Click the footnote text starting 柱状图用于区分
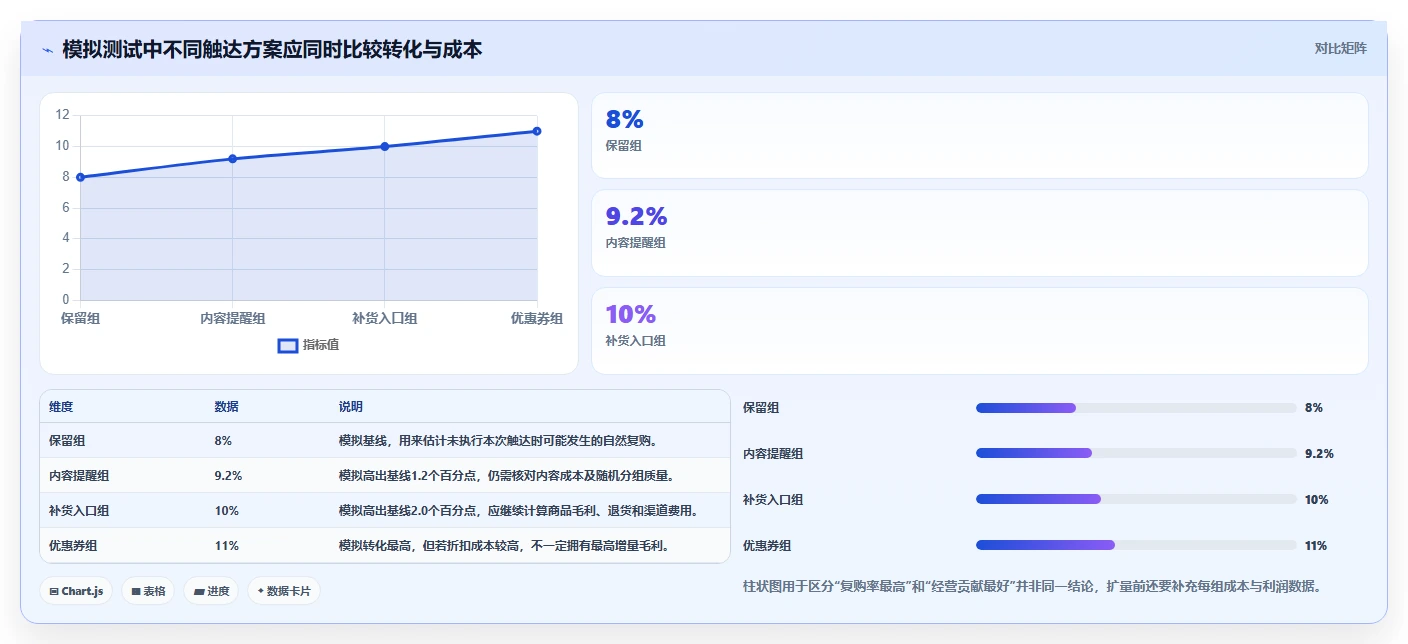Screen dimensions: 1408x644 [1034, 586]
